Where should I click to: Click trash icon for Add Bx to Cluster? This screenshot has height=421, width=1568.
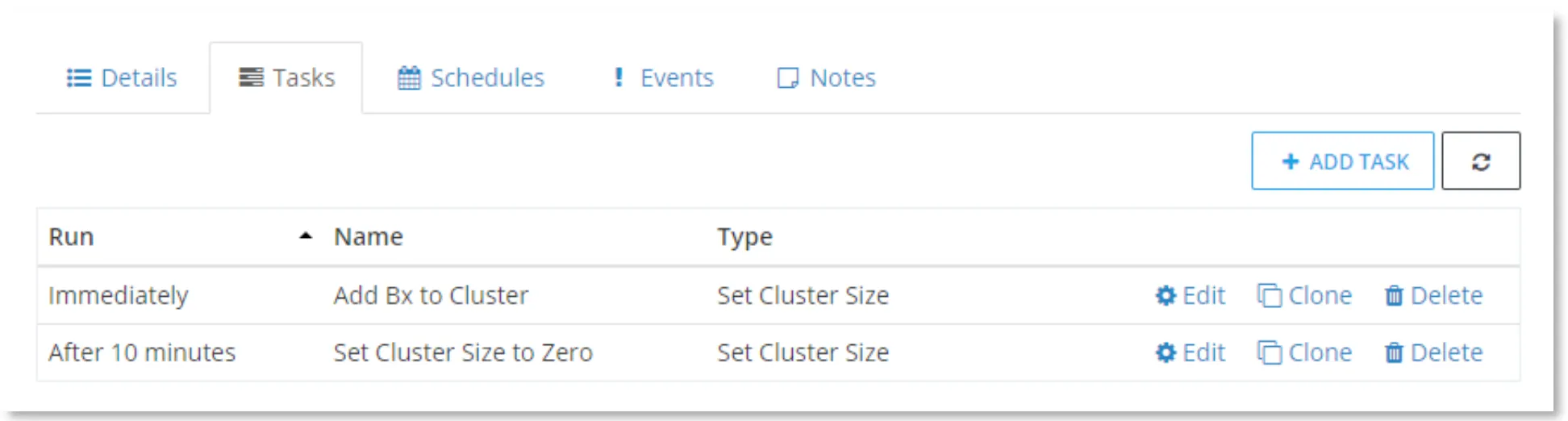1394,296
